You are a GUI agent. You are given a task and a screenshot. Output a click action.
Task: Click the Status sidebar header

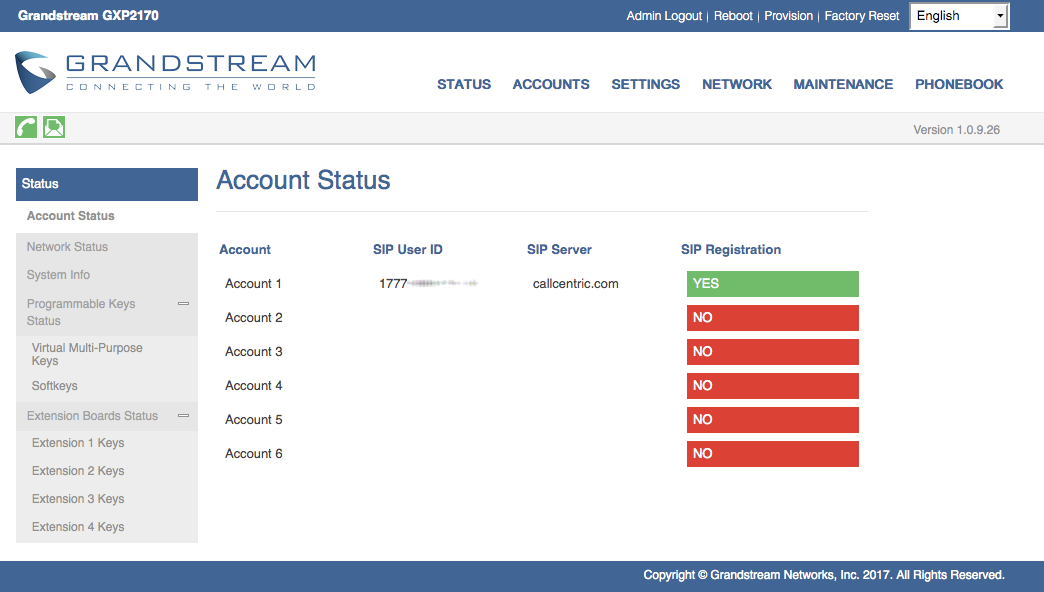107,184
